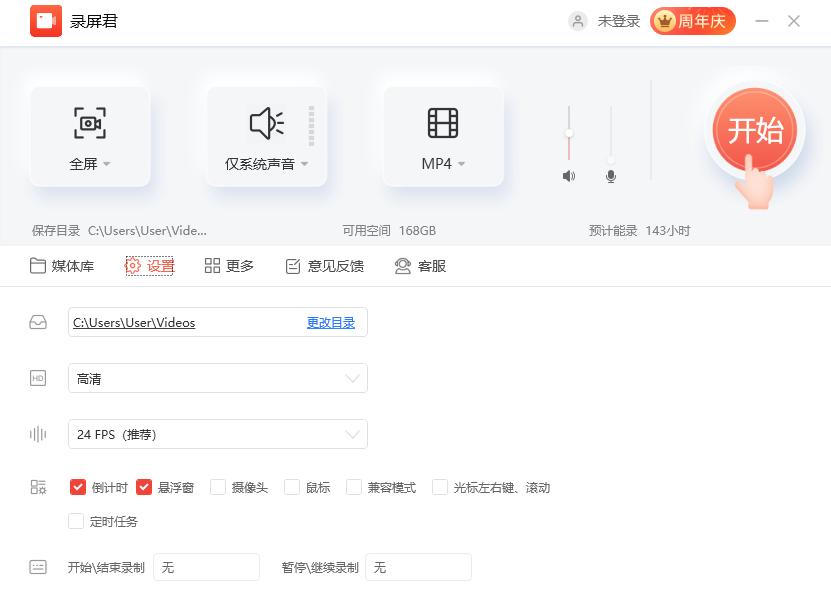
Task: Click the microphone icon near the volume sliders
Action: point(610,175)
